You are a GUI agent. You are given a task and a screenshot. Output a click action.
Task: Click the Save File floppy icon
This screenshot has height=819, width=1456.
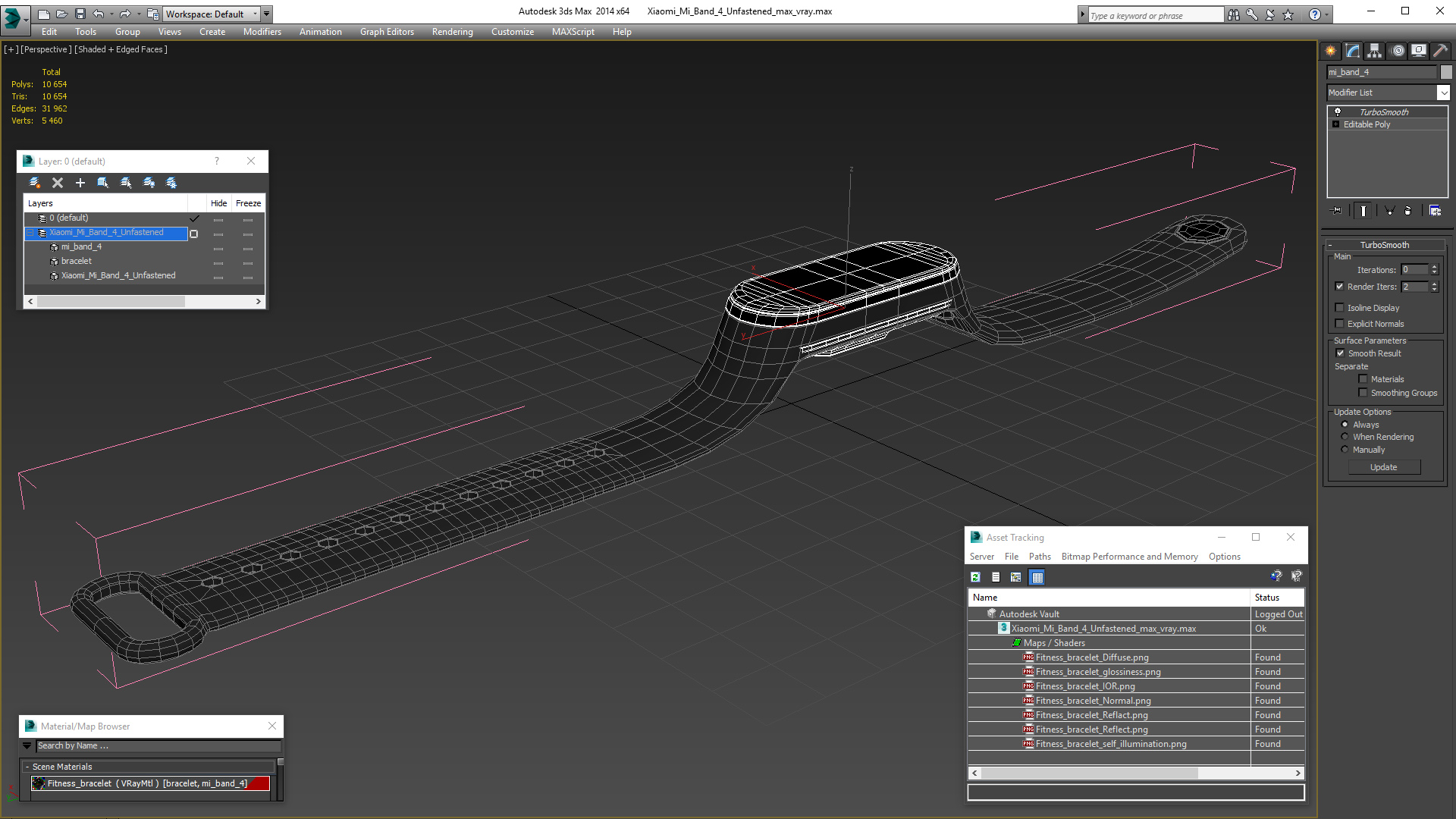coord(80,14)
